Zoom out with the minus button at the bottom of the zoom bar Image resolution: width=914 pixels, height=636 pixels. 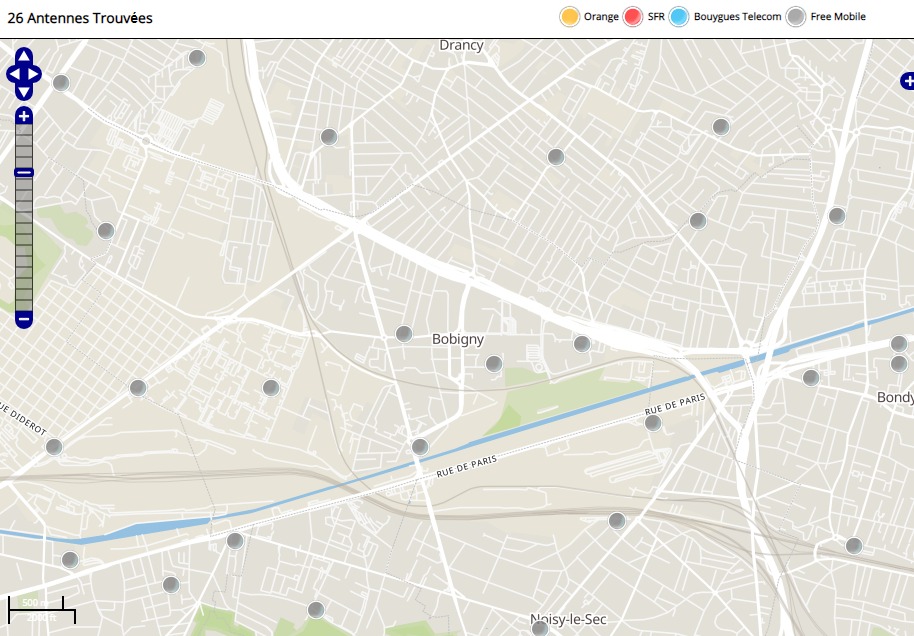[24, 320]
